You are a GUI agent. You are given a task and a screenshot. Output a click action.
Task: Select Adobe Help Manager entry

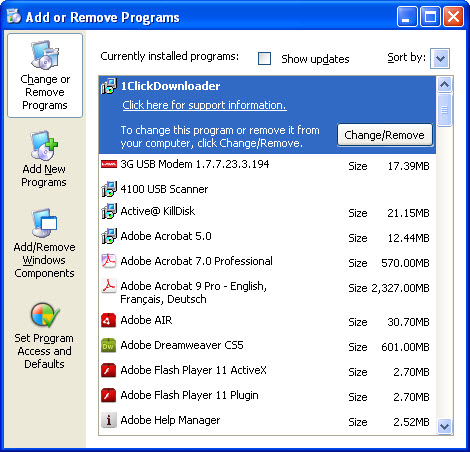pyautogui.click(x=267, y=421)
